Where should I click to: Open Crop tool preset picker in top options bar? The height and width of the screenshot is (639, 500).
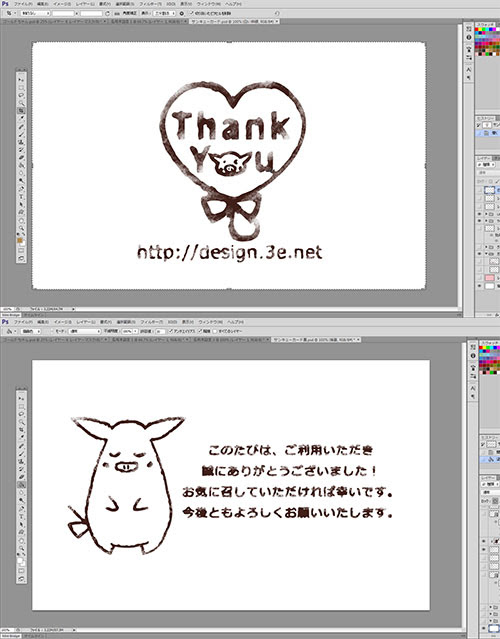[x=10, y=13]
